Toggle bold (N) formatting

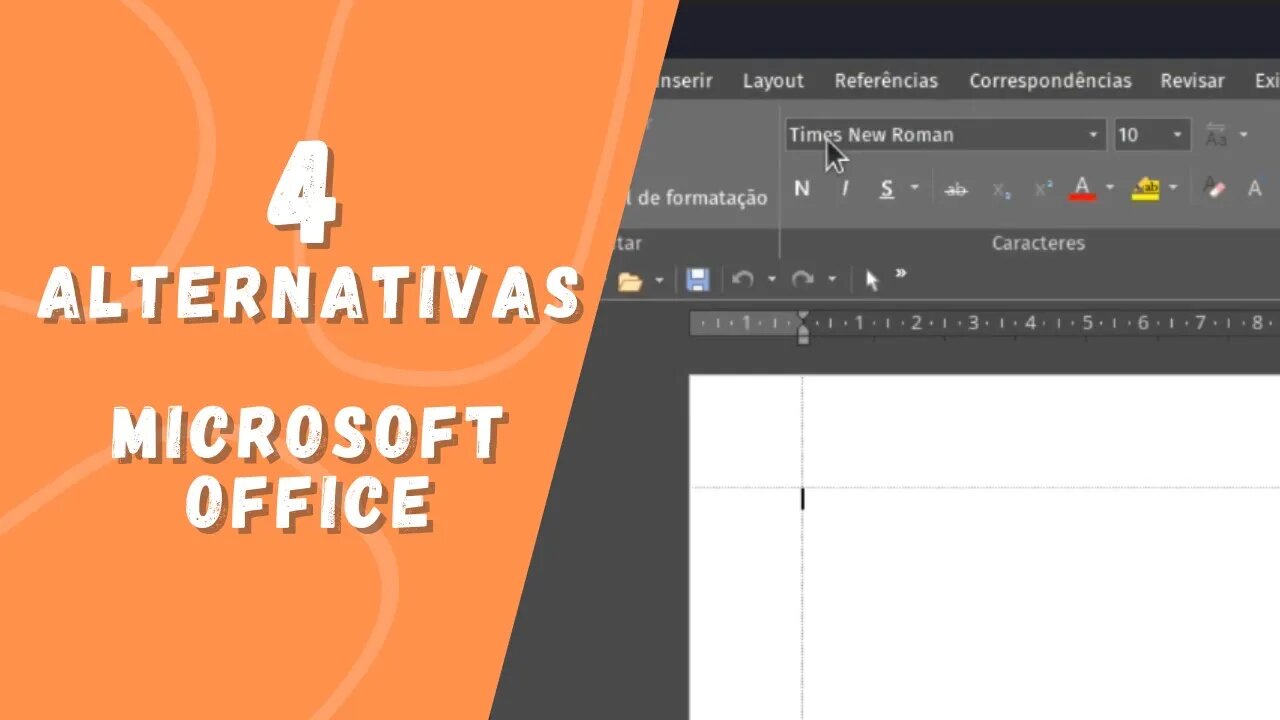pos(801,188)
